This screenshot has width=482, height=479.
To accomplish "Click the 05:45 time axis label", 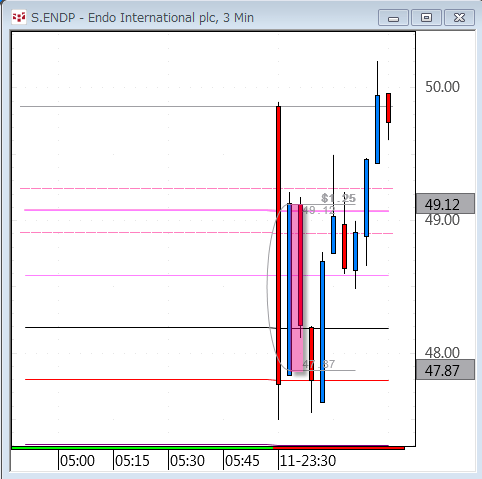I will point(242,461).
